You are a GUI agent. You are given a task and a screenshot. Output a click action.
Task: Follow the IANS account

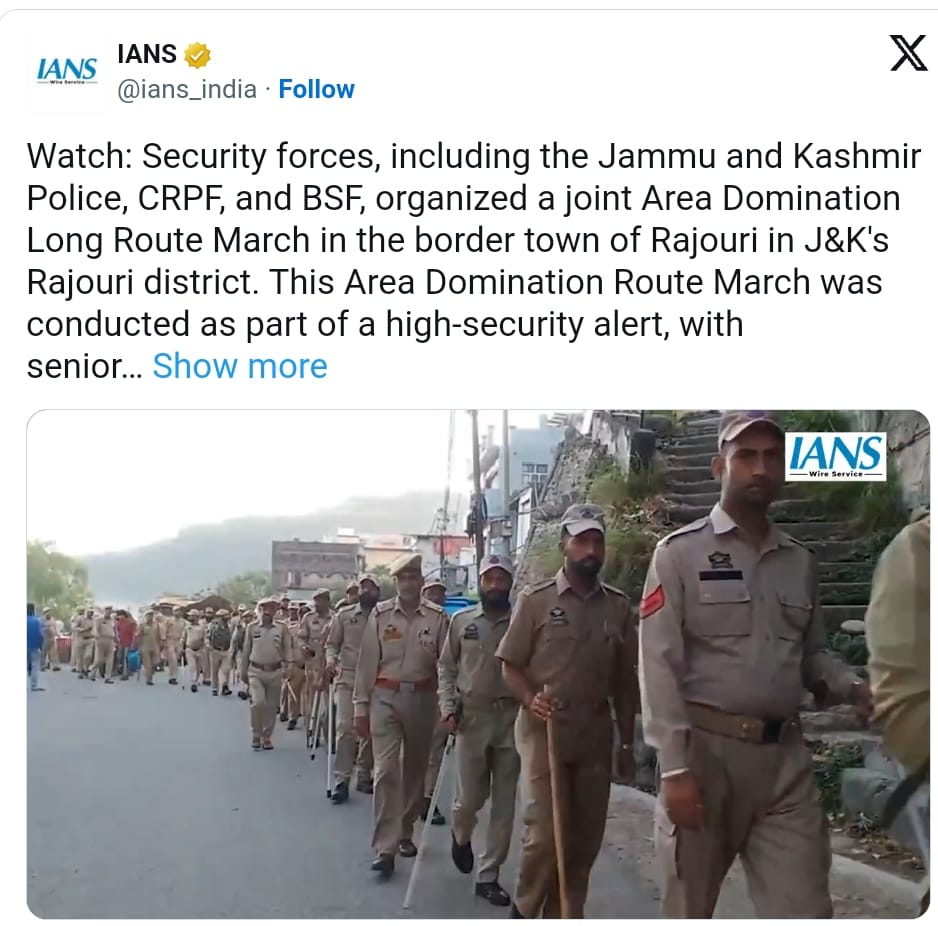(x=316, y=90)
